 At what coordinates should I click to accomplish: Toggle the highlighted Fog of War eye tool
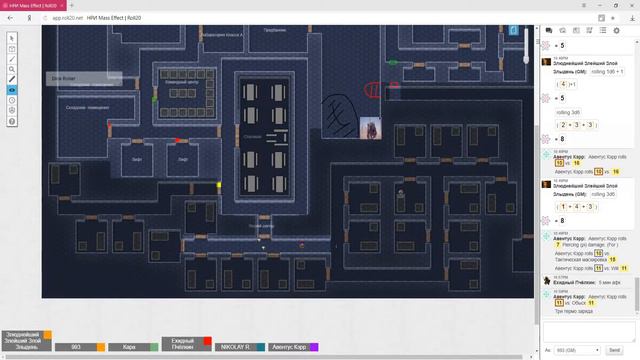[x=12, y=90]
